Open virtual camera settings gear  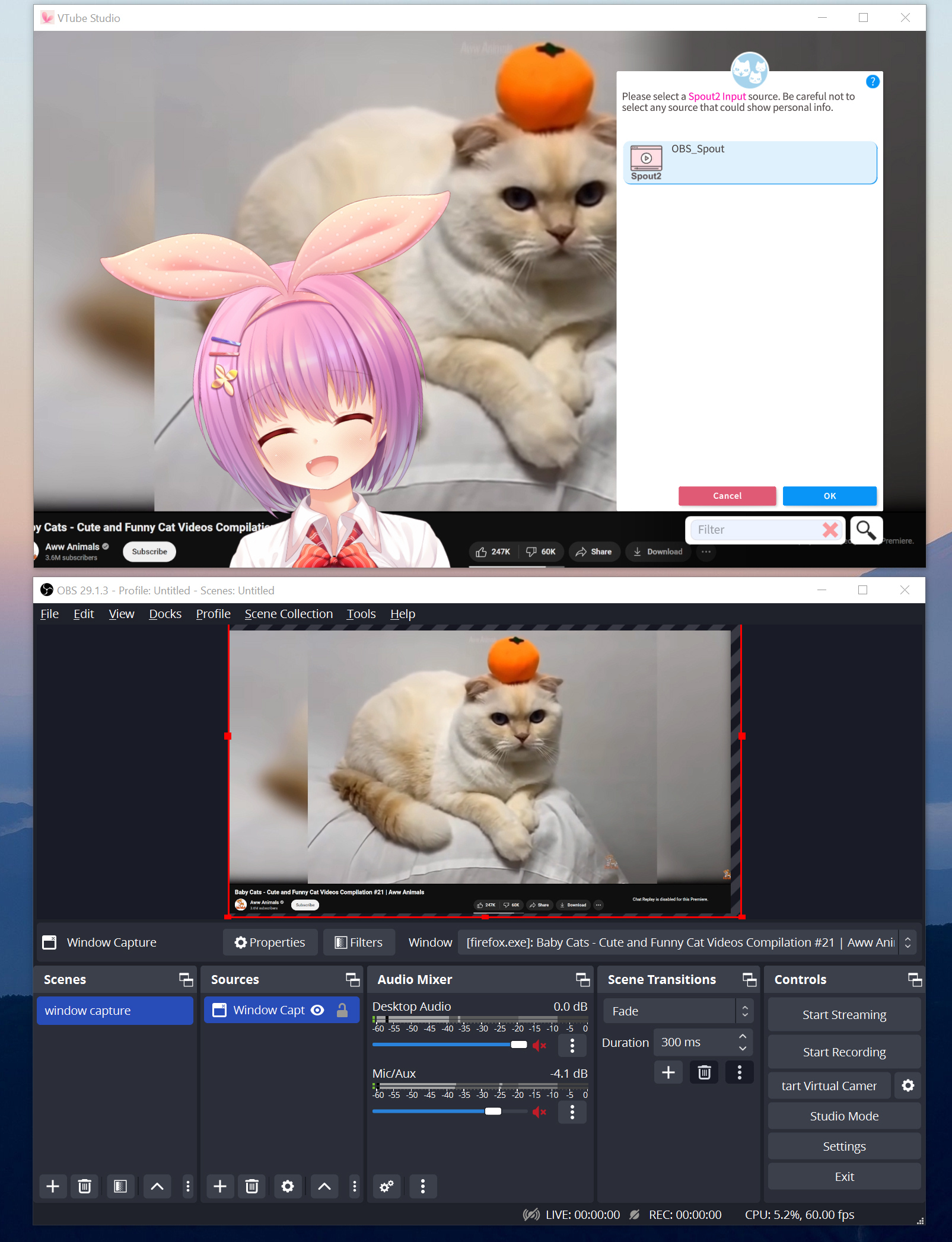(908, 1085)
